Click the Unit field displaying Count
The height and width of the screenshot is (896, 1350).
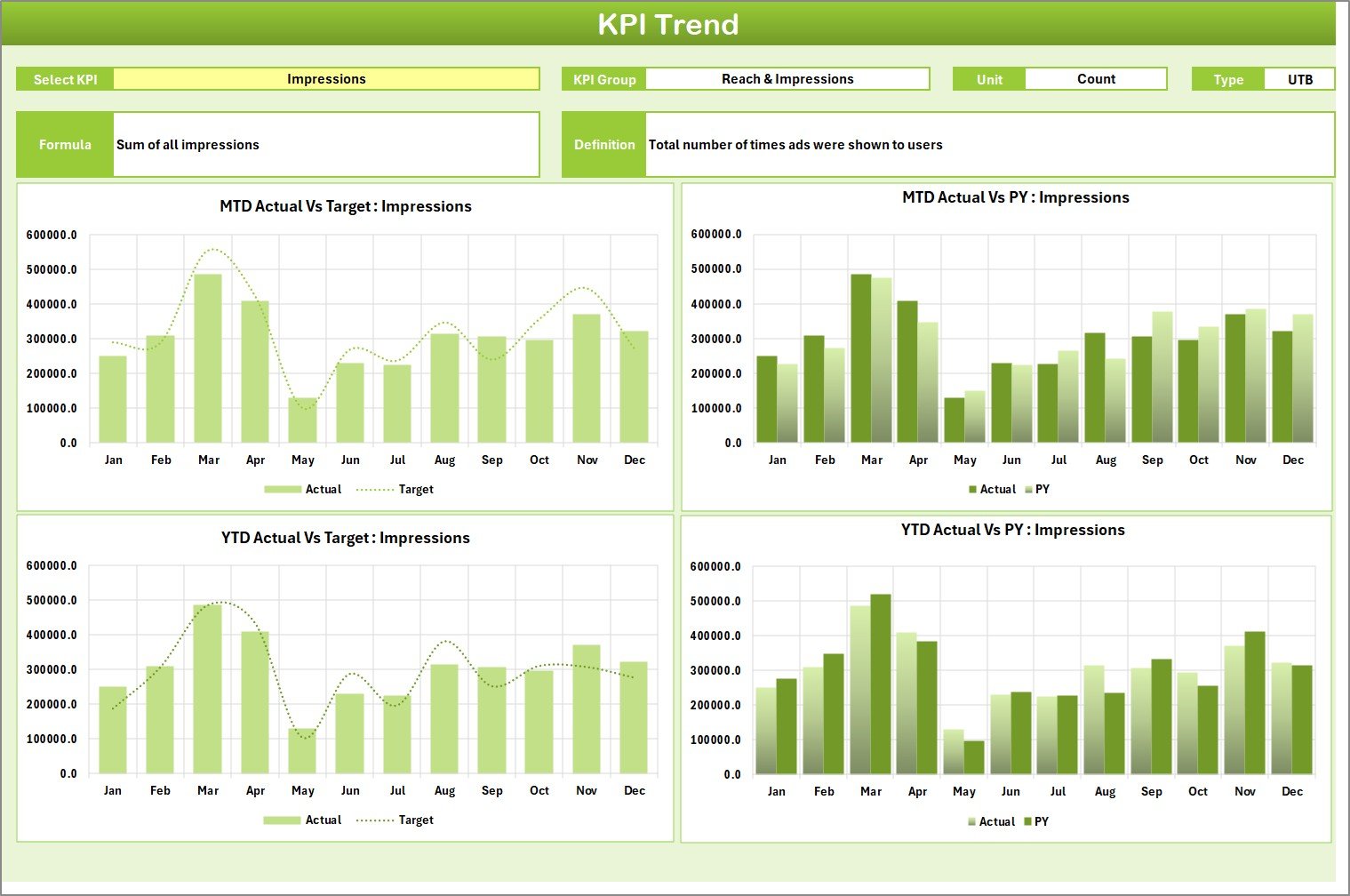coord(1096,78)
